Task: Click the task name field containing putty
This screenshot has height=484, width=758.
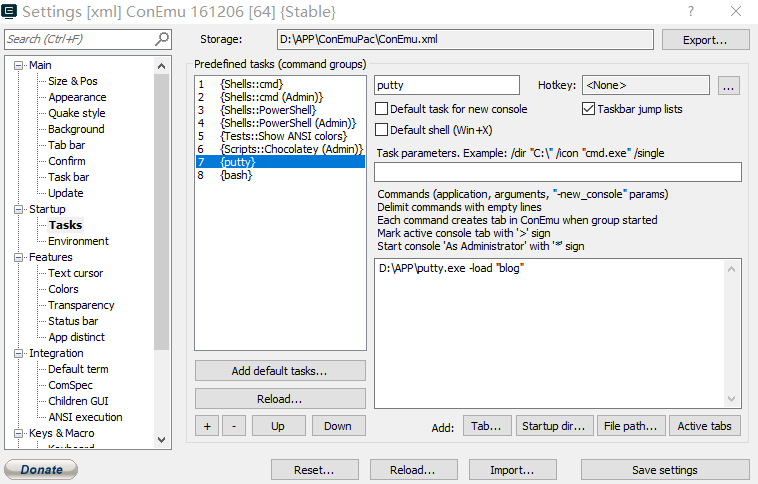Action: (447, 86)
